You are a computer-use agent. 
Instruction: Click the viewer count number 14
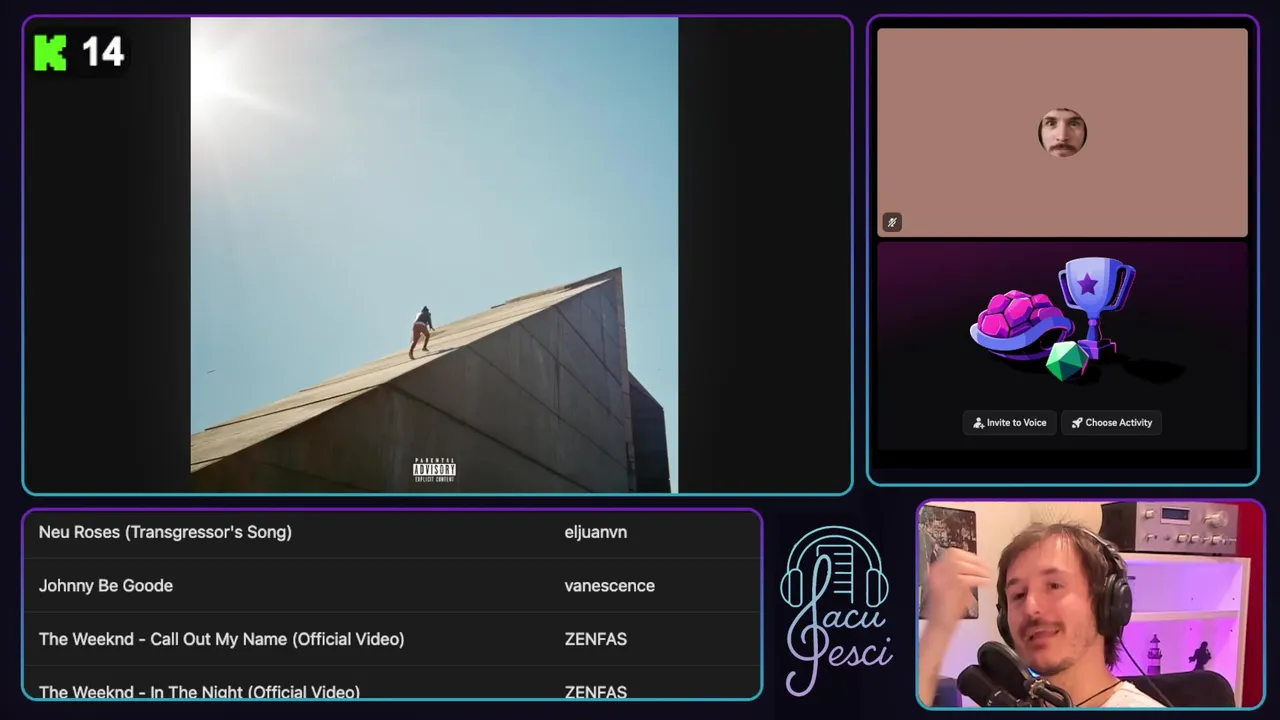tap(103, 52)
